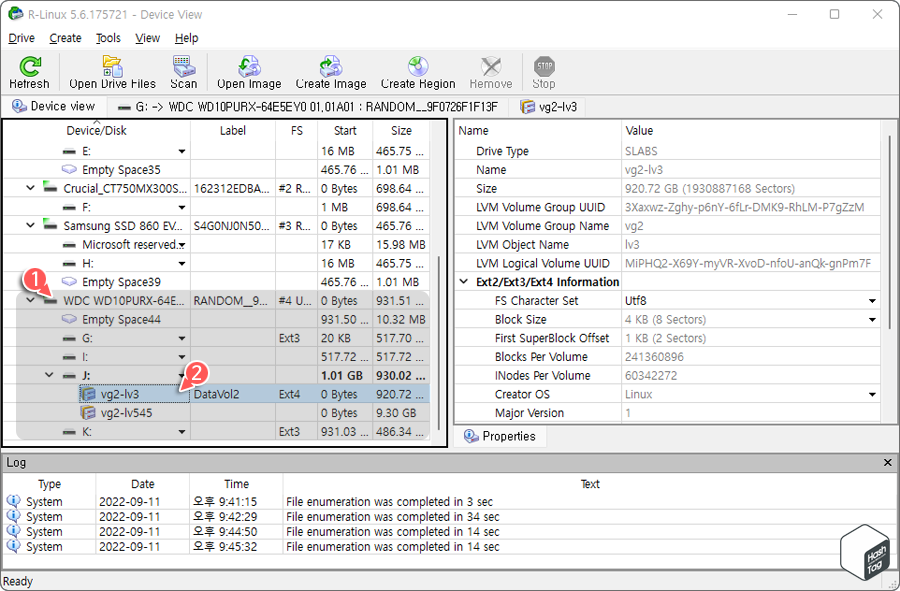The image size is (900, 591).
Task: Close the Log panel
Action: [886, 462]
